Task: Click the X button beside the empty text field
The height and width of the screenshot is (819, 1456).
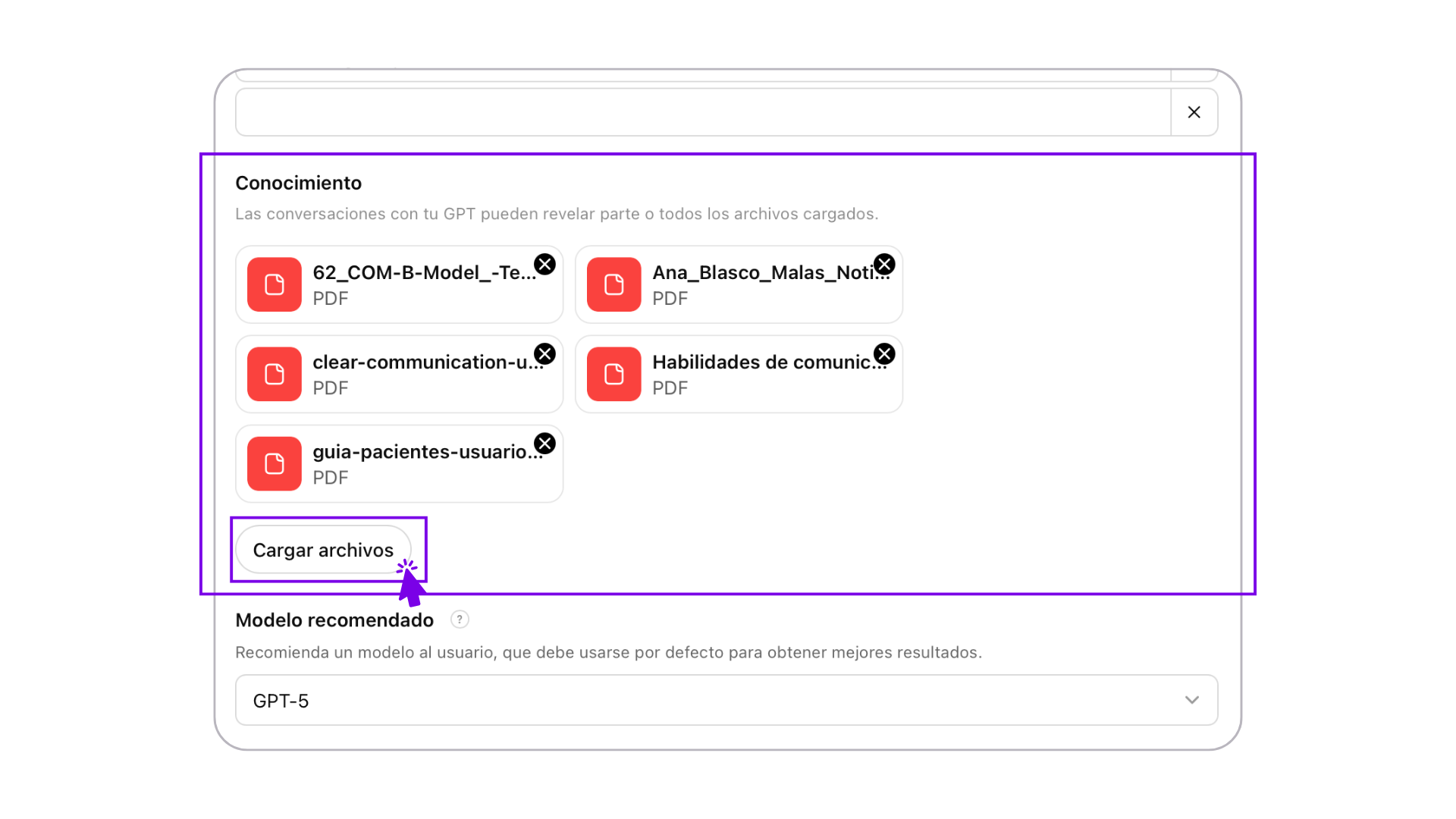Action: (1194, 112)
